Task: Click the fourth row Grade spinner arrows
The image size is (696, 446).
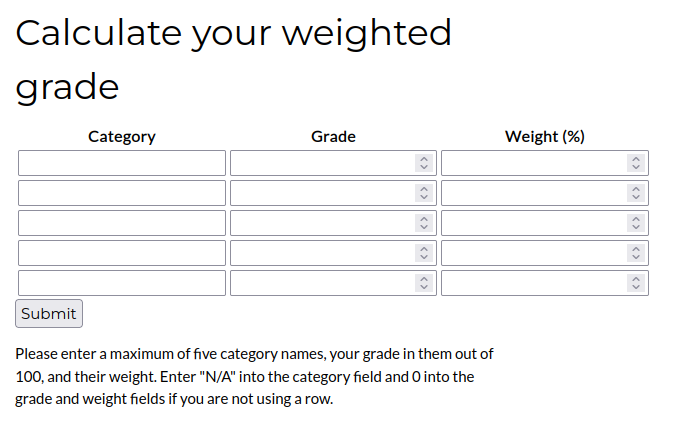Action: click(x=424, y=253)
